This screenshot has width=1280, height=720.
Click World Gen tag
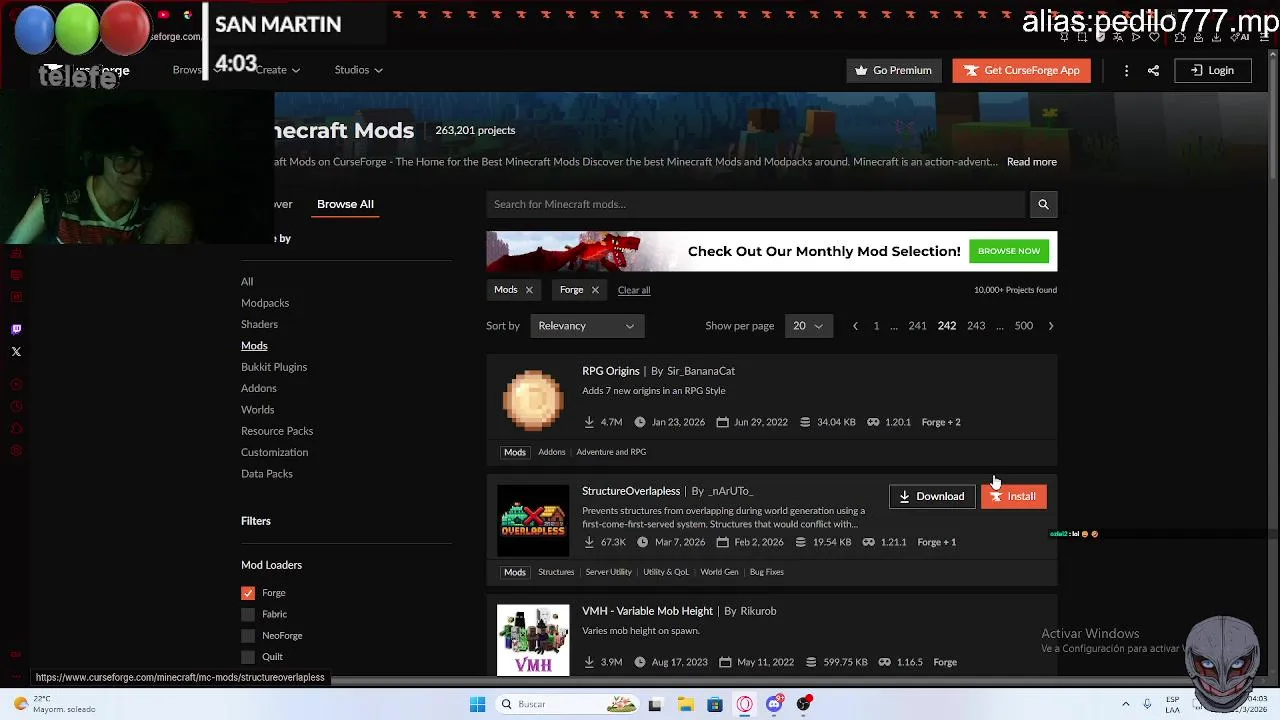719,572
